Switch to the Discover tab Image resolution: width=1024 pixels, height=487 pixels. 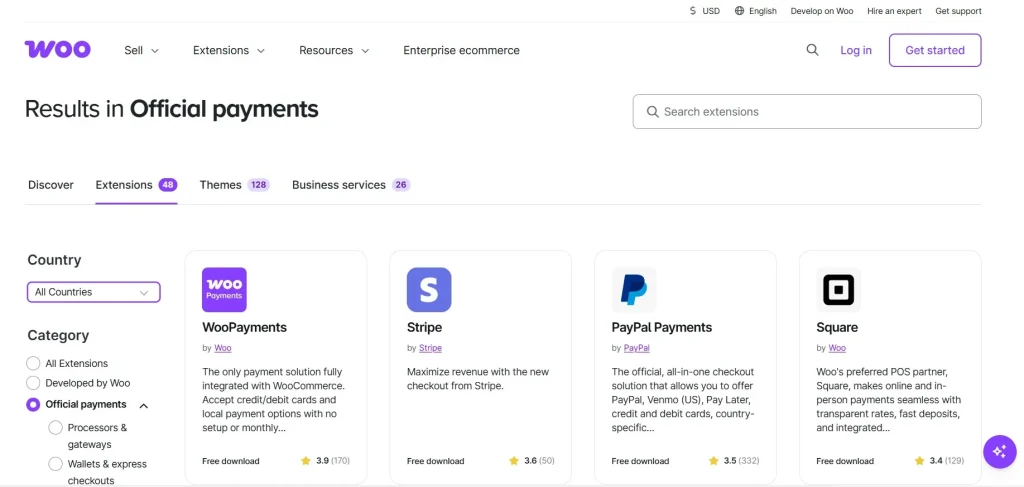coord(51,185)
